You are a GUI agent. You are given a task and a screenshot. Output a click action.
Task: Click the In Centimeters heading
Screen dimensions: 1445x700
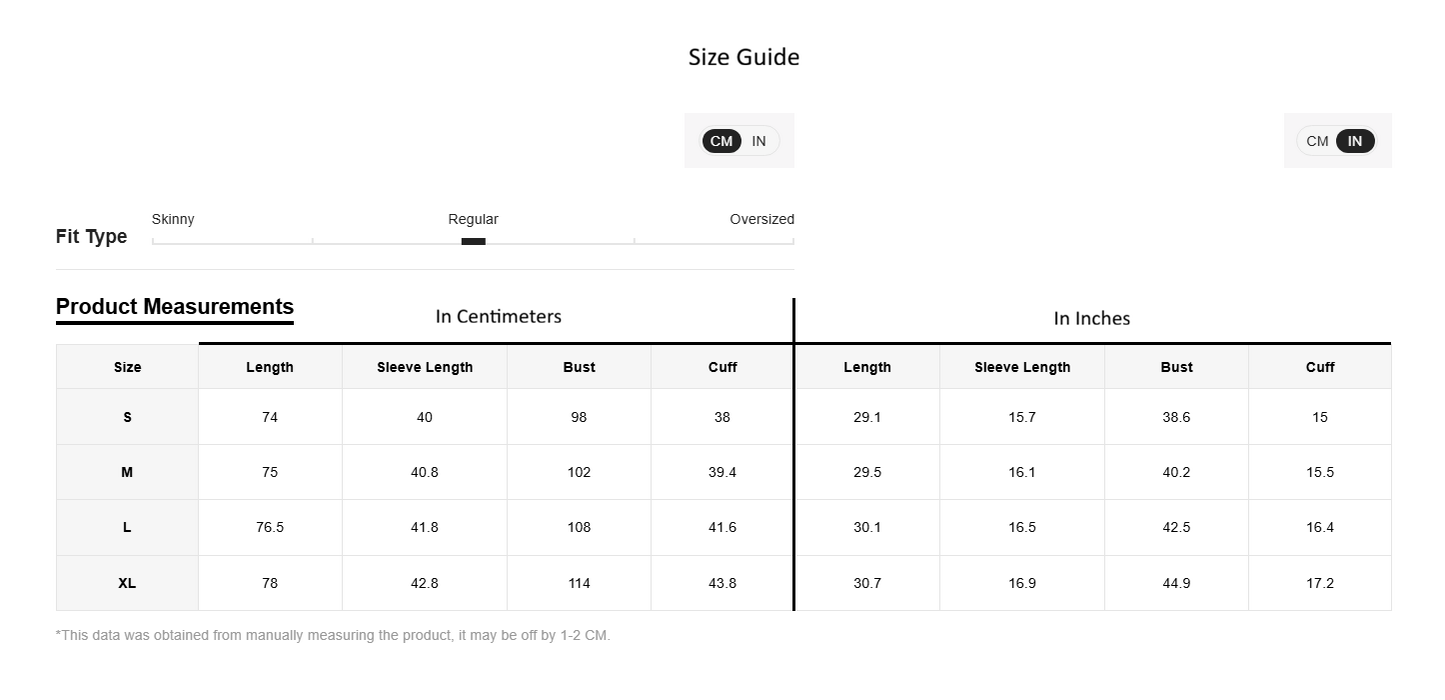[x=499, y=316]
